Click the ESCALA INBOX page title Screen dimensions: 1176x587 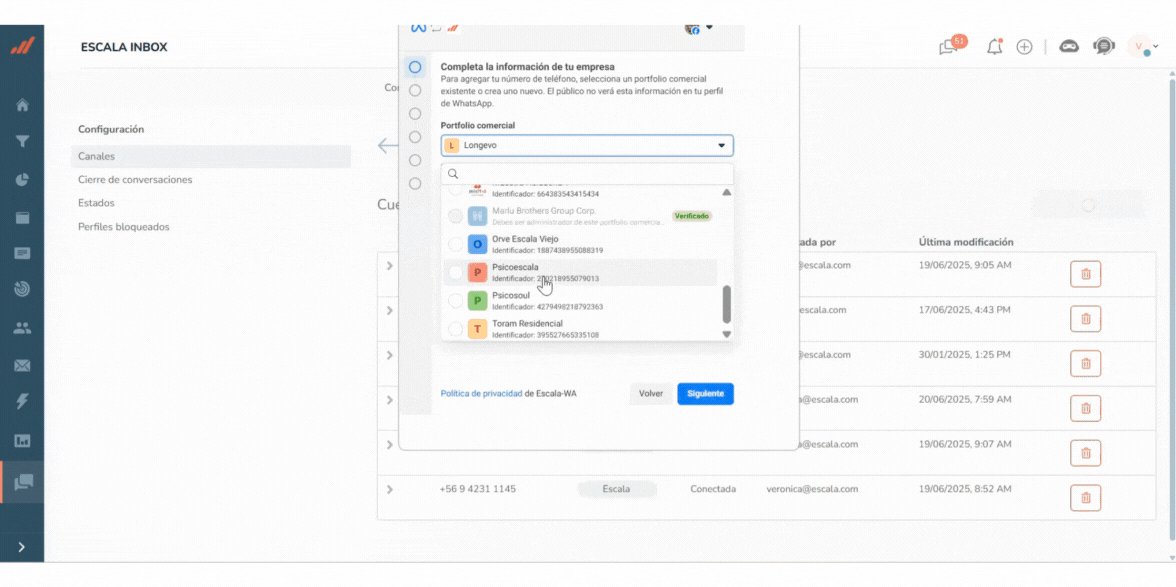(124, 47)
